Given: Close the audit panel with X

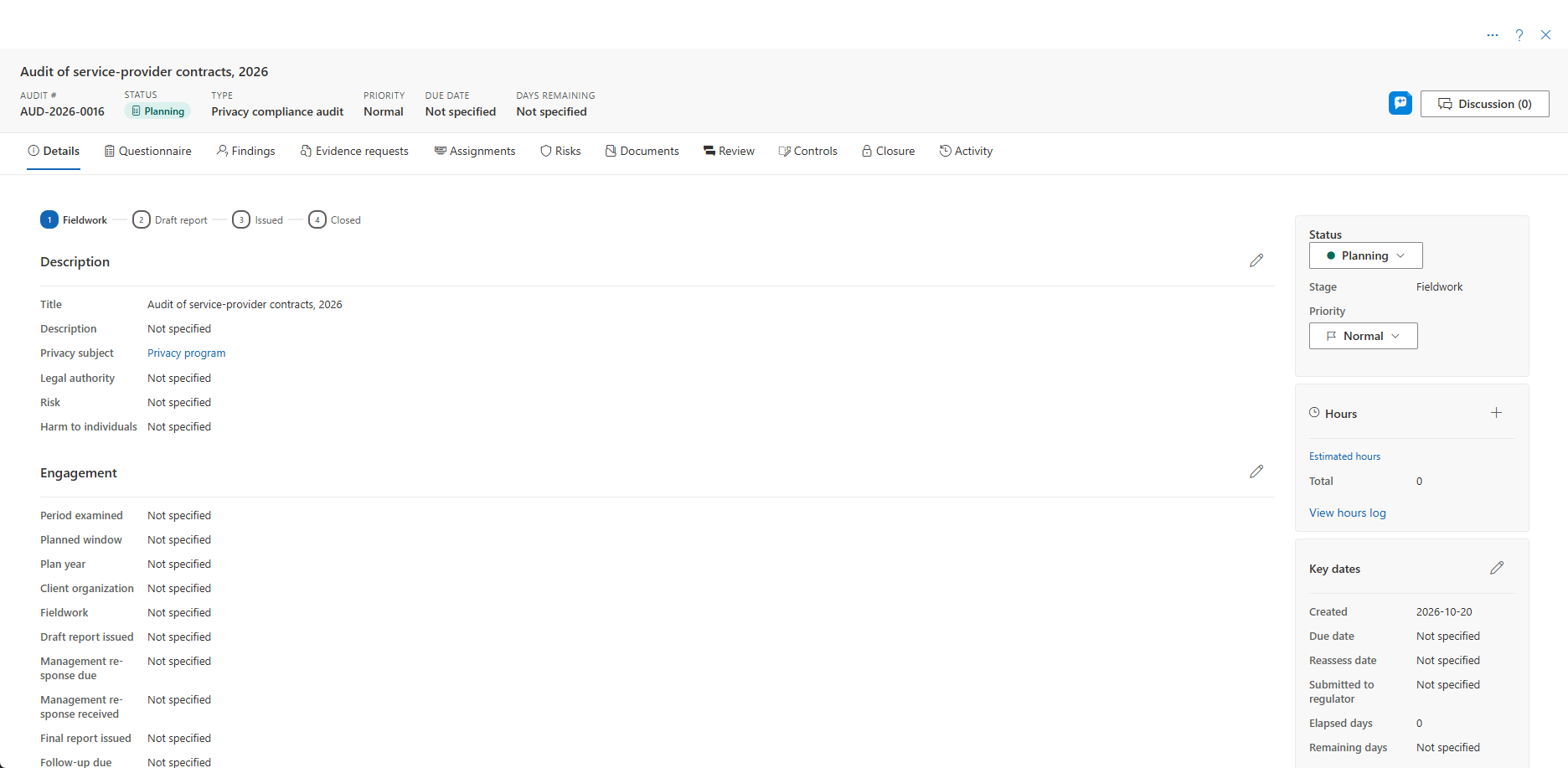Looking at the screenshot, I should (1546, 35).
